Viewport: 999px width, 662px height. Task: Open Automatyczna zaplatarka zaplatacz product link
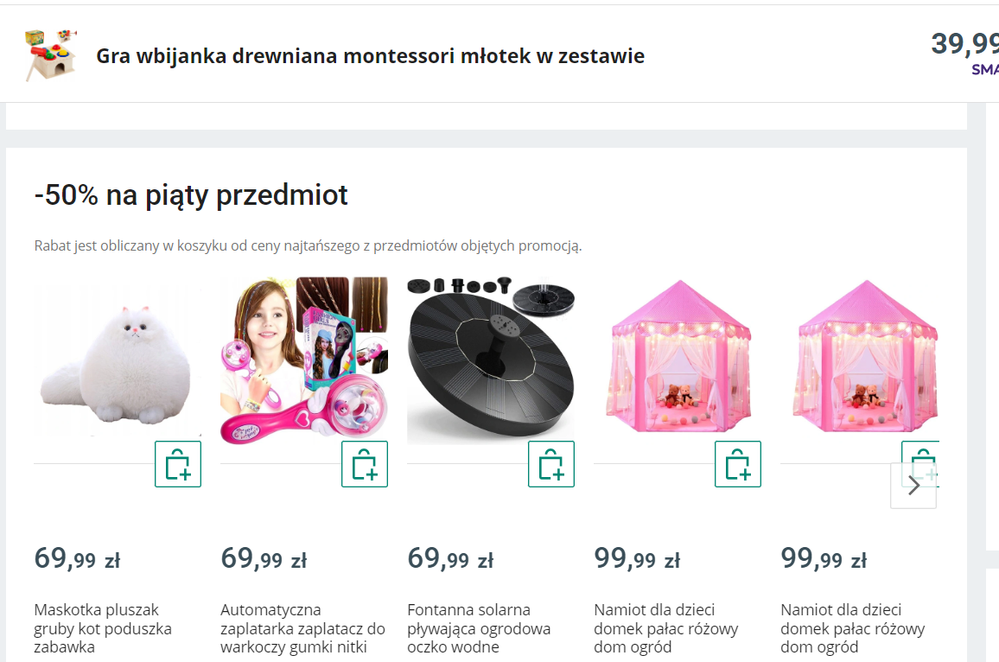tap(303, 628)
